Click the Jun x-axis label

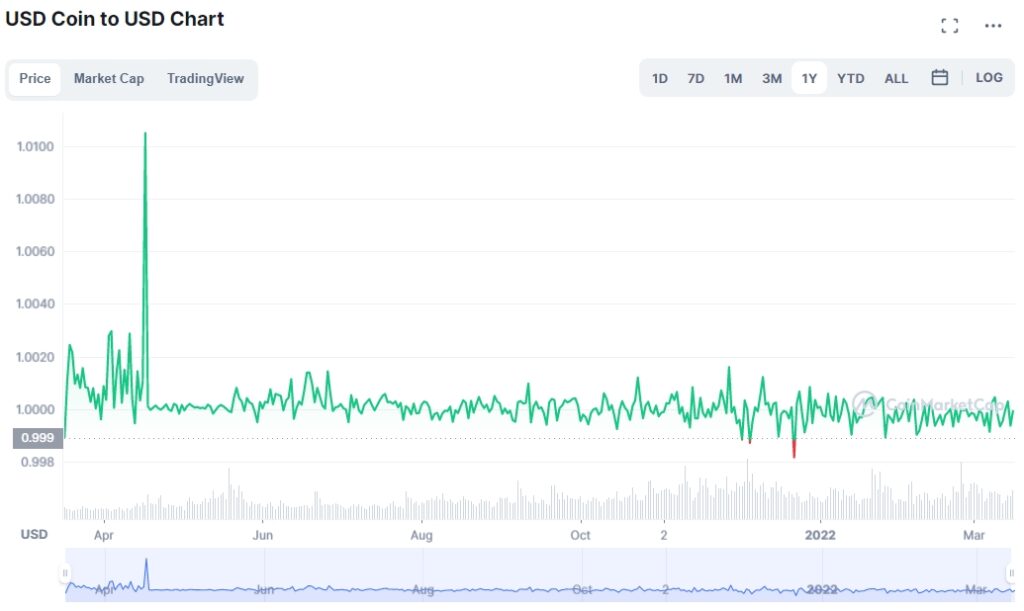[x=263, y=535]
